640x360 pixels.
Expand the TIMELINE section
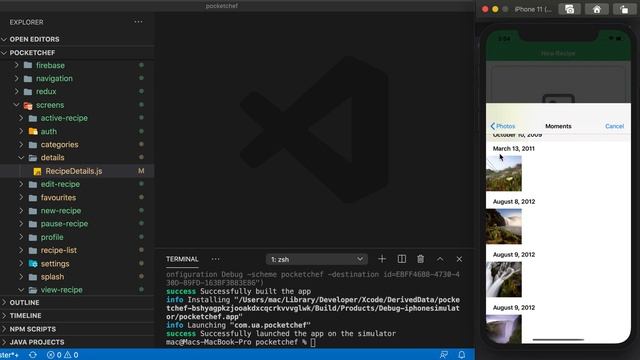25,316
